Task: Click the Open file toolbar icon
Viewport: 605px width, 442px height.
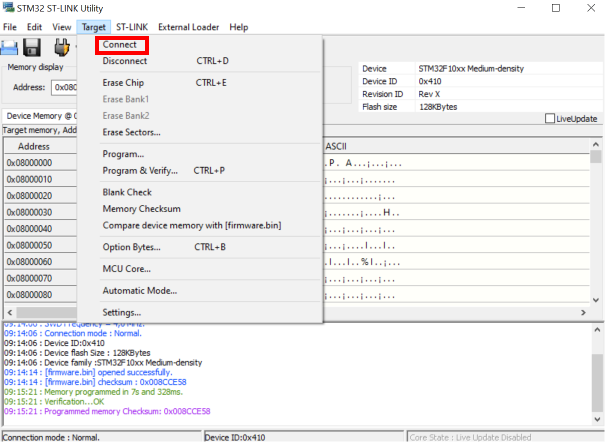Action: (8, 47)
